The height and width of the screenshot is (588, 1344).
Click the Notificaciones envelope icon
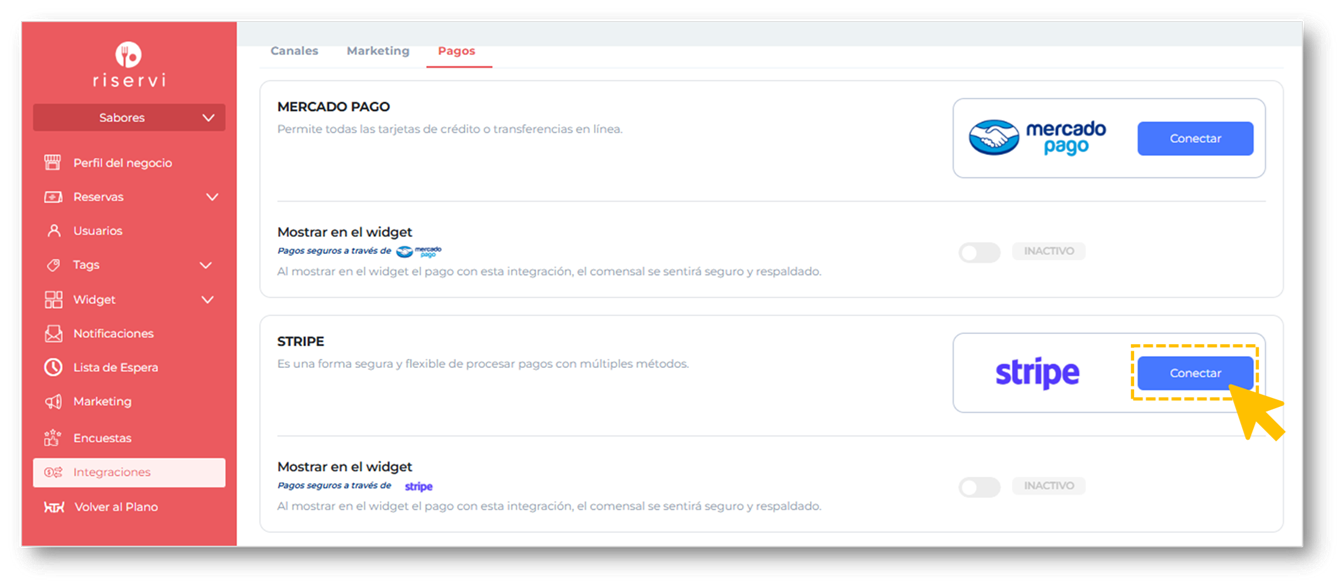point(54,334)
